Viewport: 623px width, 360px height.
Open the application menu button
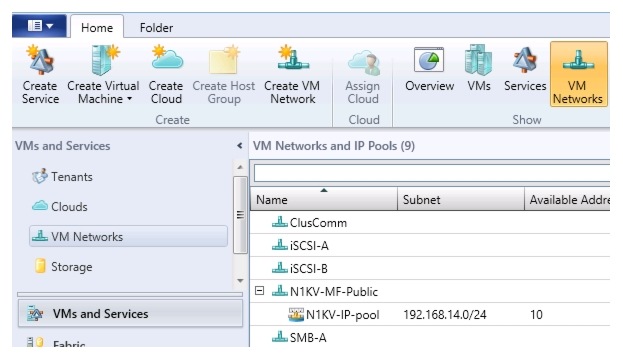click(x=39, y=26)
